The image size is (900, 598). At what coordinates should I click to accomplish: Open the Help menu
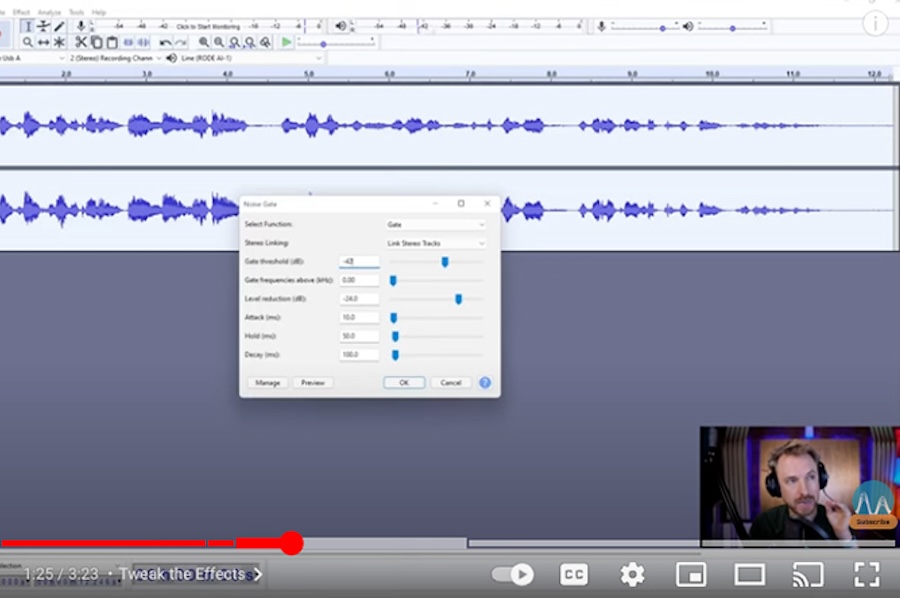pyautogui.click(x=99, y=12)
